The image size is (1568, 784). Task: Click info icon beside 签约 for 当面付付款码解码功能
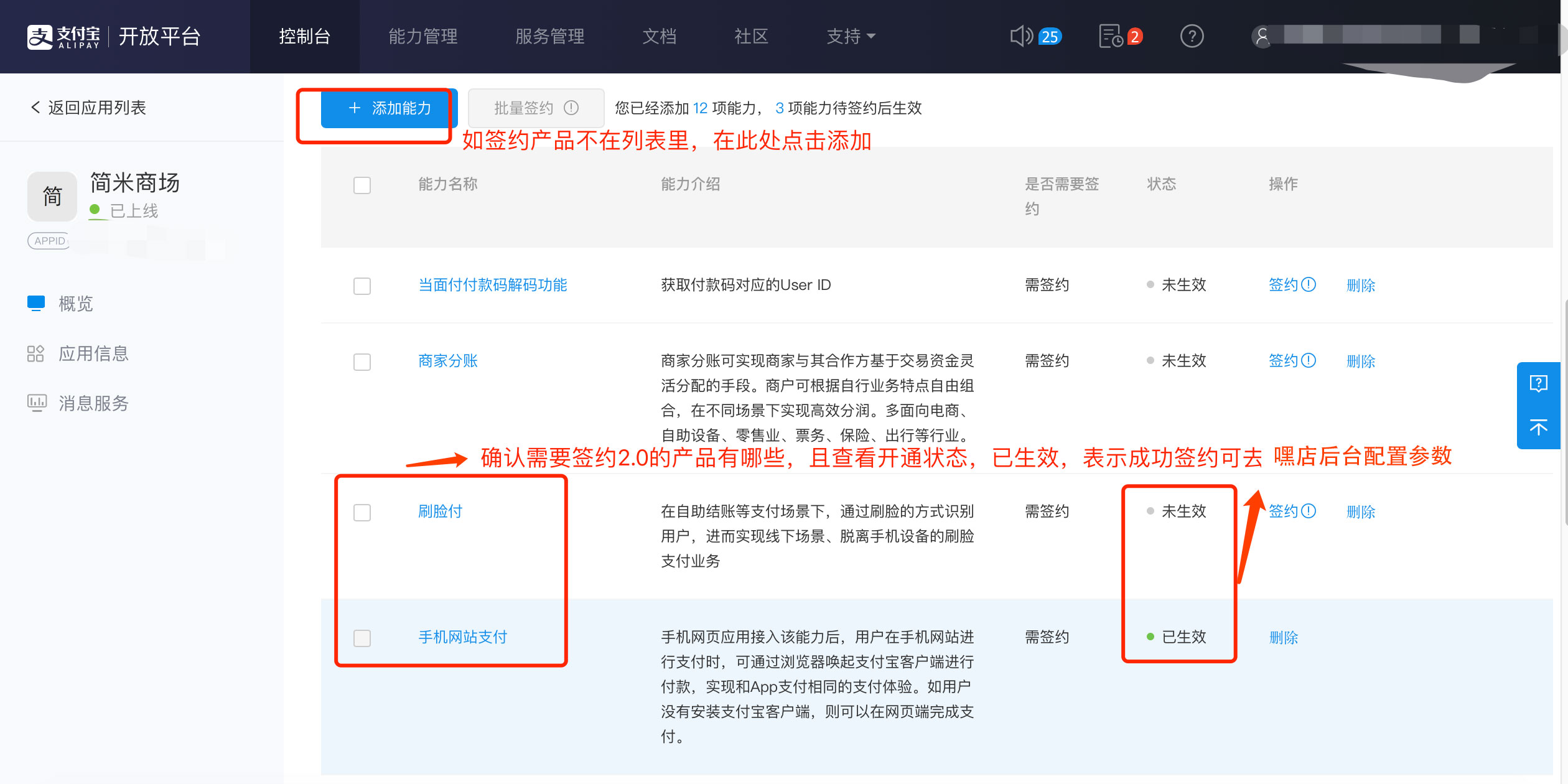(x=1309, y=284)
